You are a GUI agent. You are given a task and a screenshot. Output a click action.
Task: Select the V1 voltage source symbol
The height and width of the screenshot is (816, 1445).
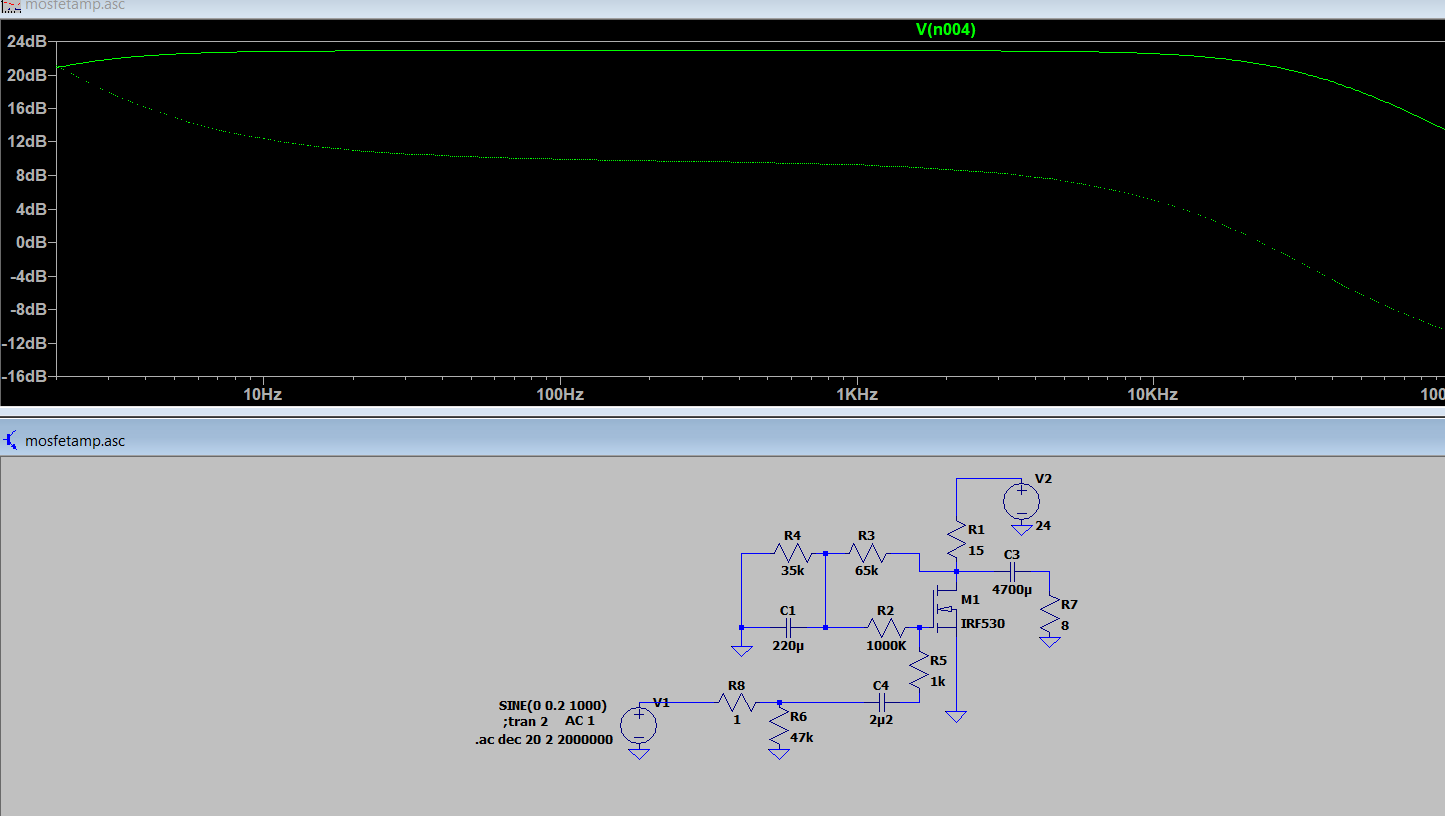pos(639,725)
